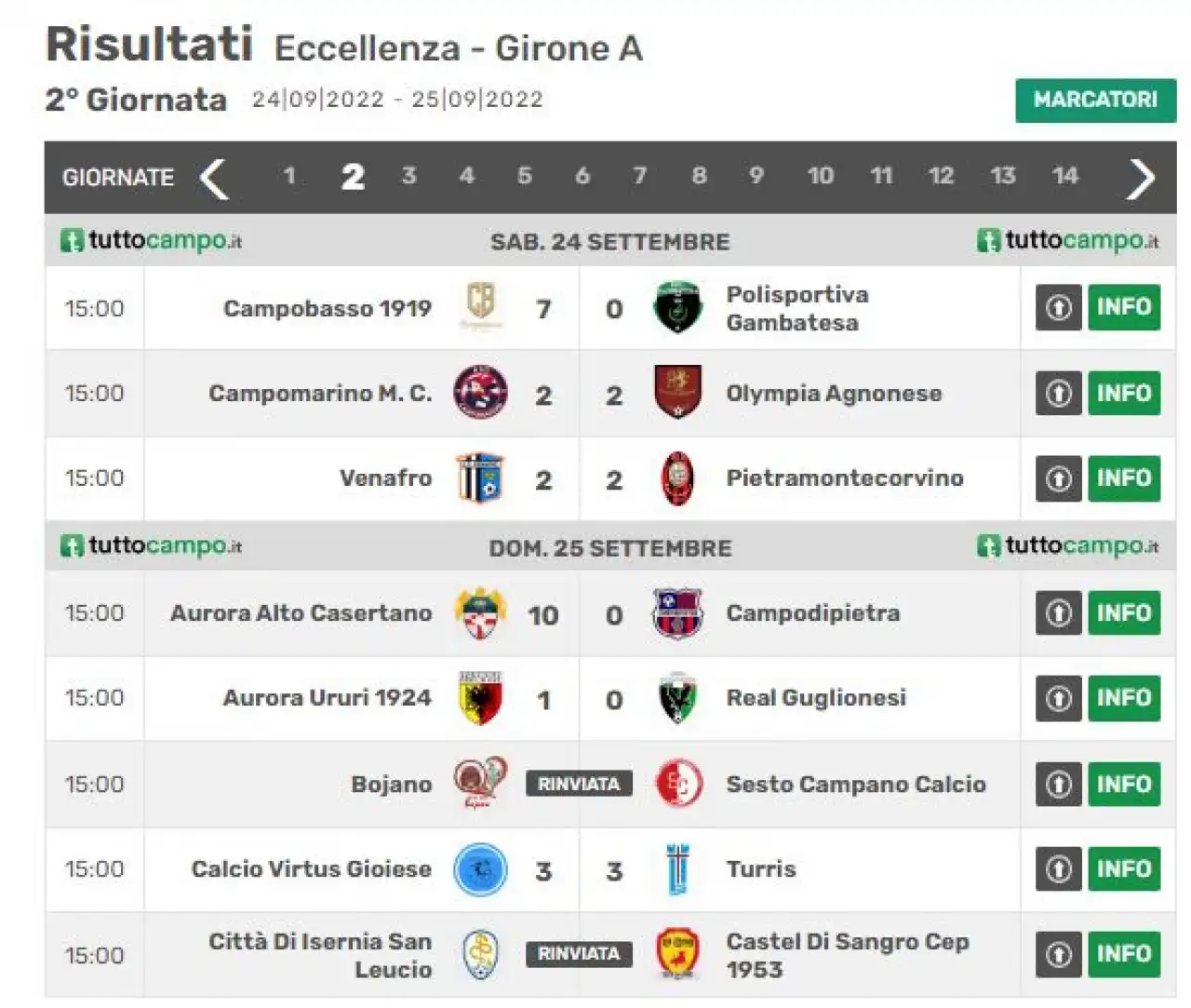Open Castel Di Sangro Cep crest
This screenshot has width=1191, height=1008.
coord(677,954)
